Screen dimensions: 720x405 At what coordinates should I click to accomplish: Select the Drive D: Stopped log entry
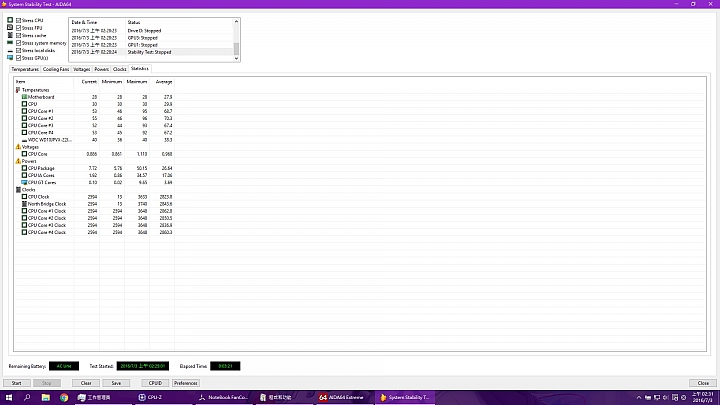(x=152, y=31)
